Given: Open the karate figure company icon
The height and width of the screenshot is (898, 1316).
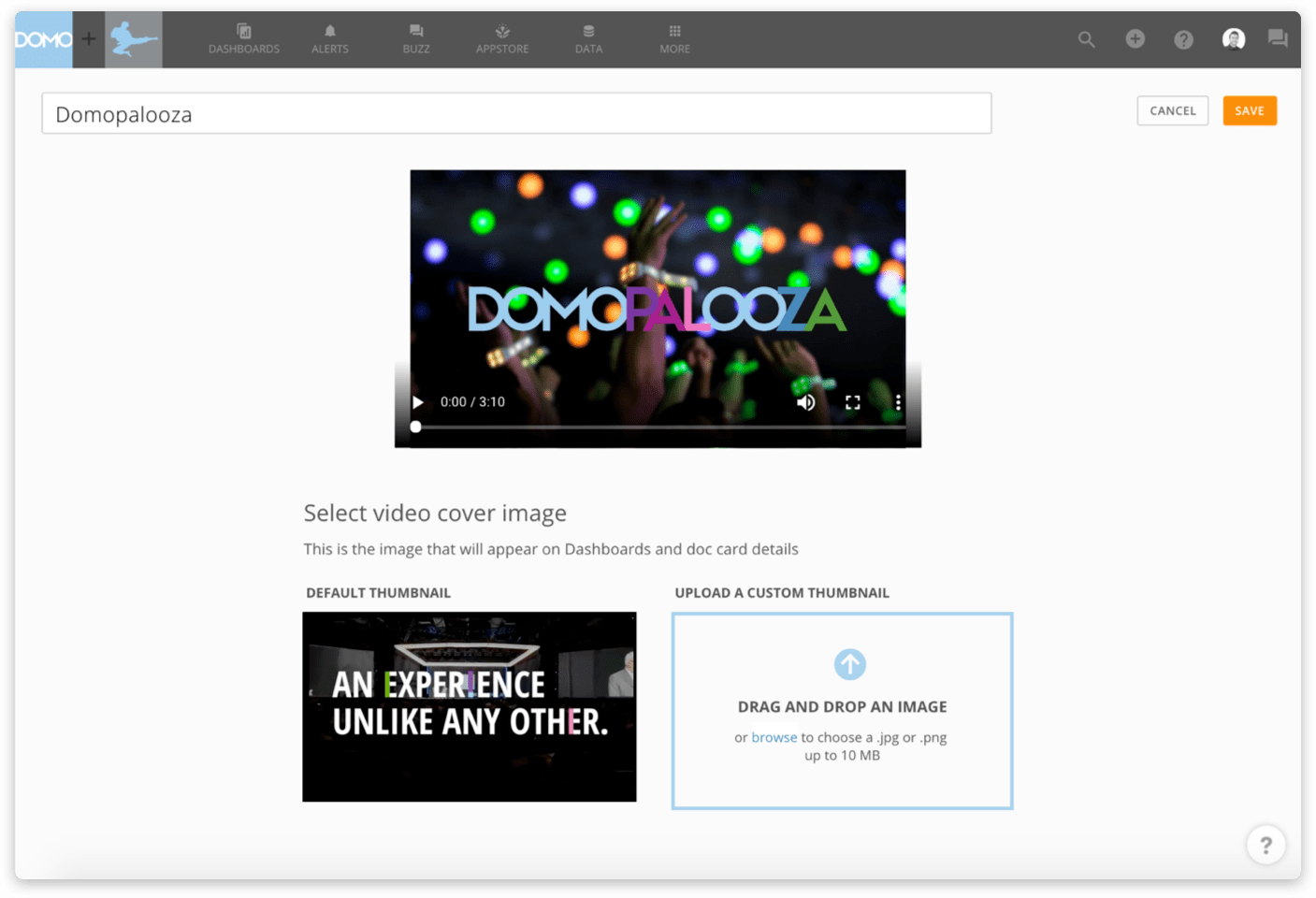Looking at the screenshot, I should click(134, 39).
